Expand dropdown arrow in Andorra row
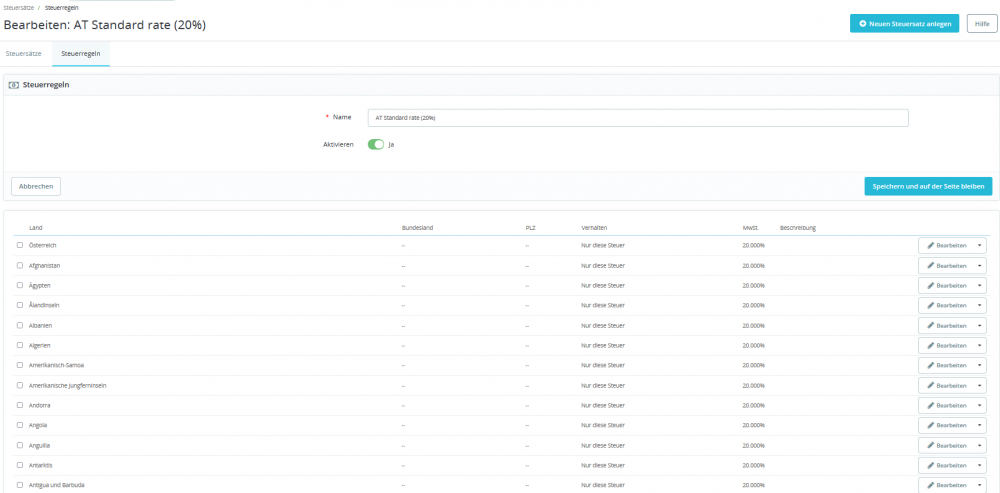The height and width of the screenshot is (493, 1000). point(979,405)
